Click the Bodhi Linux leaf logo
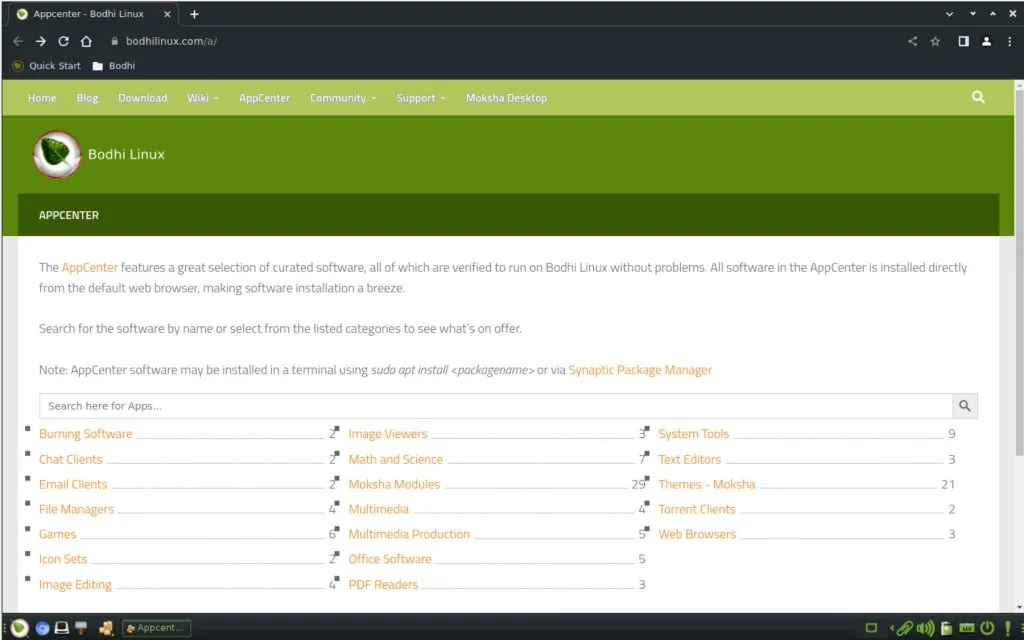 (x=57, y=154)
